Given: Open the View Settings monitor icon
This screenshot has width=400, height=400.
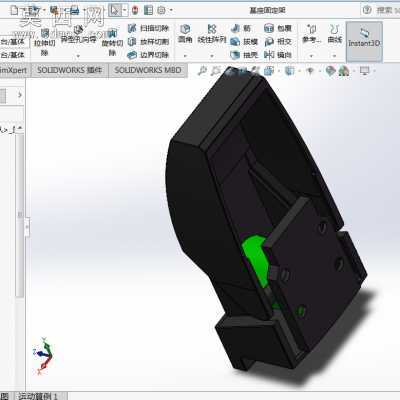Looking at the screenshot, I should tap(365, 71).
